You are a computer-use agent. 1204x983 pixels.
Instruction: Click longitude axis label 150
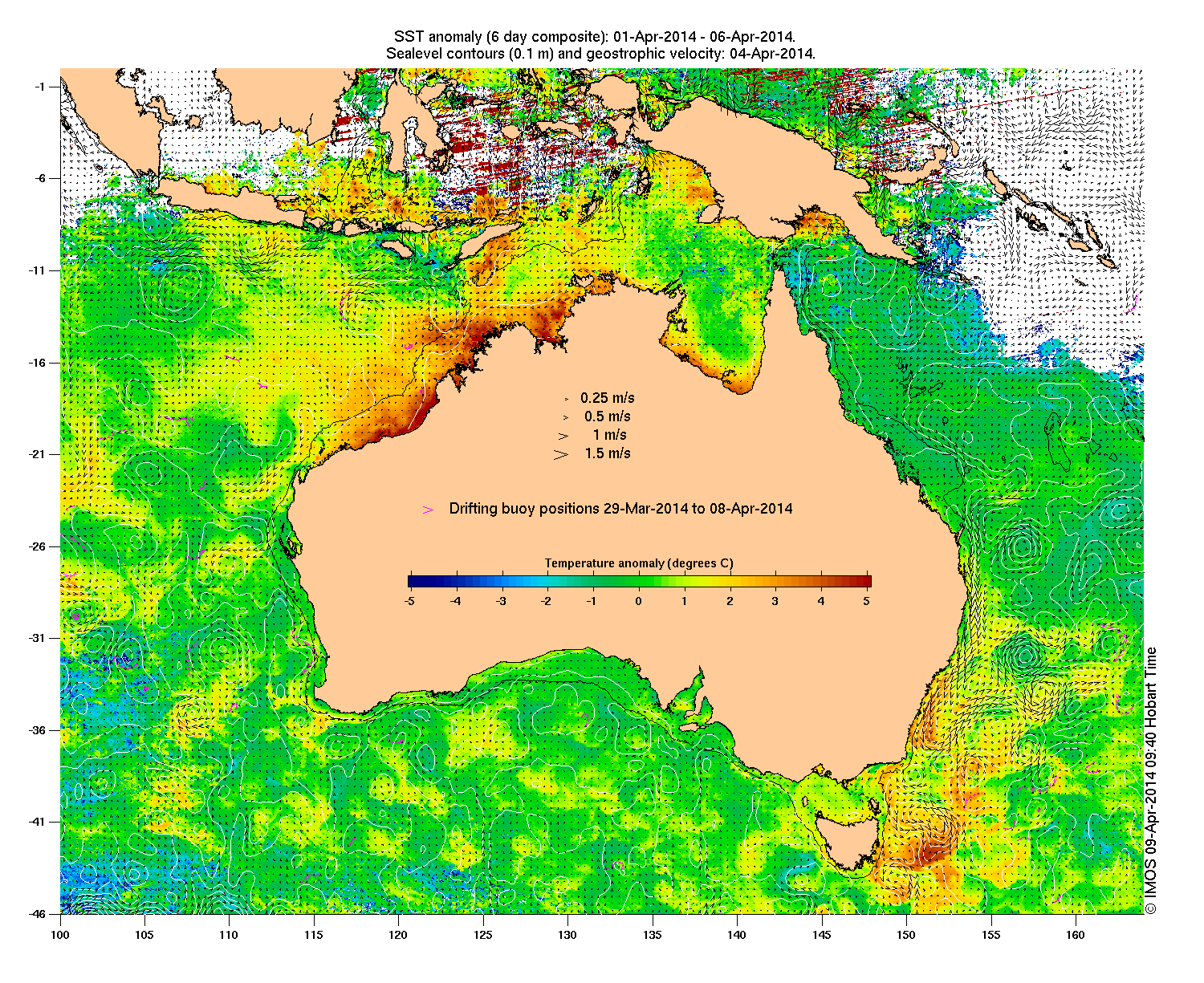(906, 935)
